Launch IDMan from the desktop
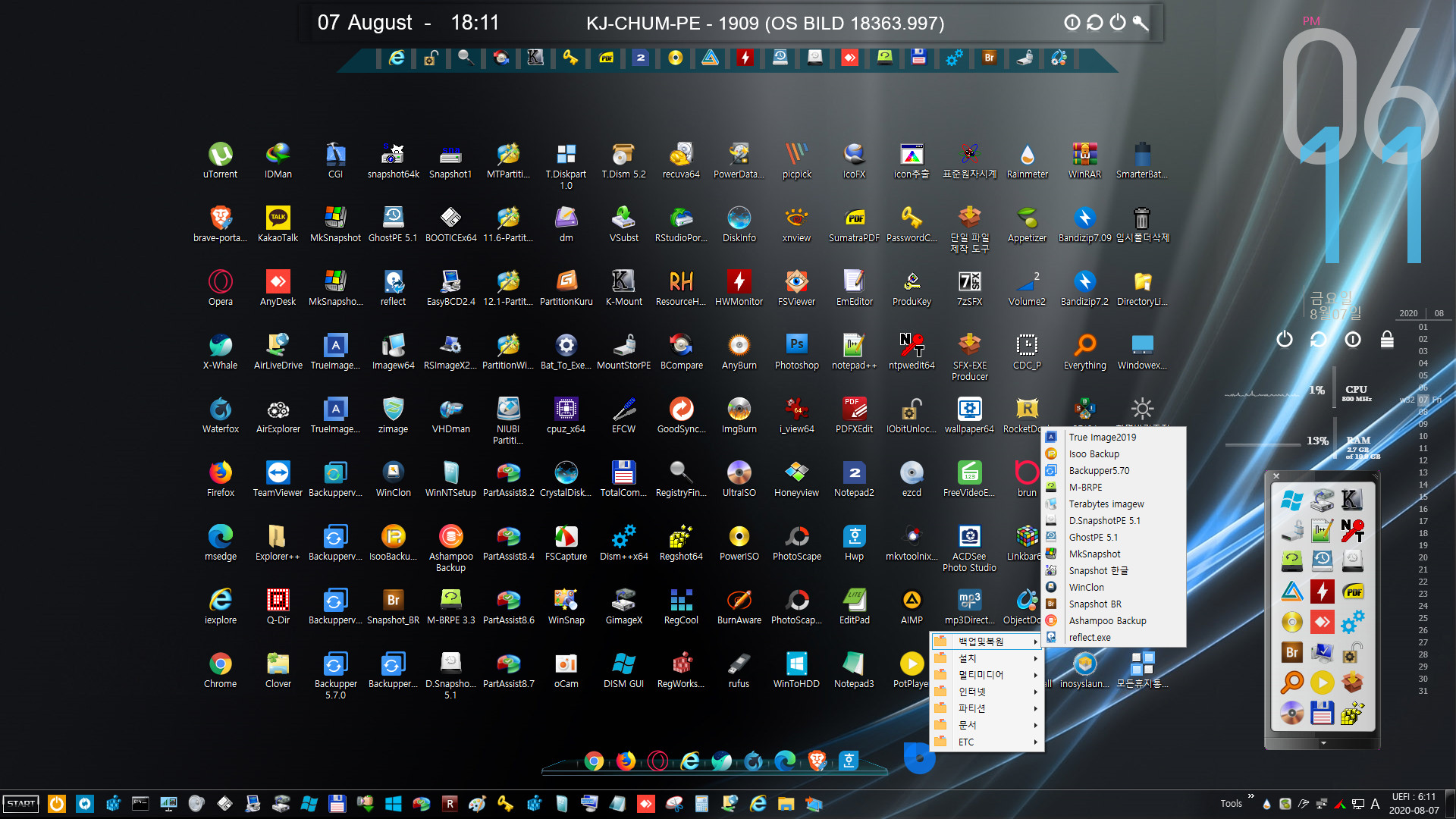Screen dimensions: 1456x819 278,160
